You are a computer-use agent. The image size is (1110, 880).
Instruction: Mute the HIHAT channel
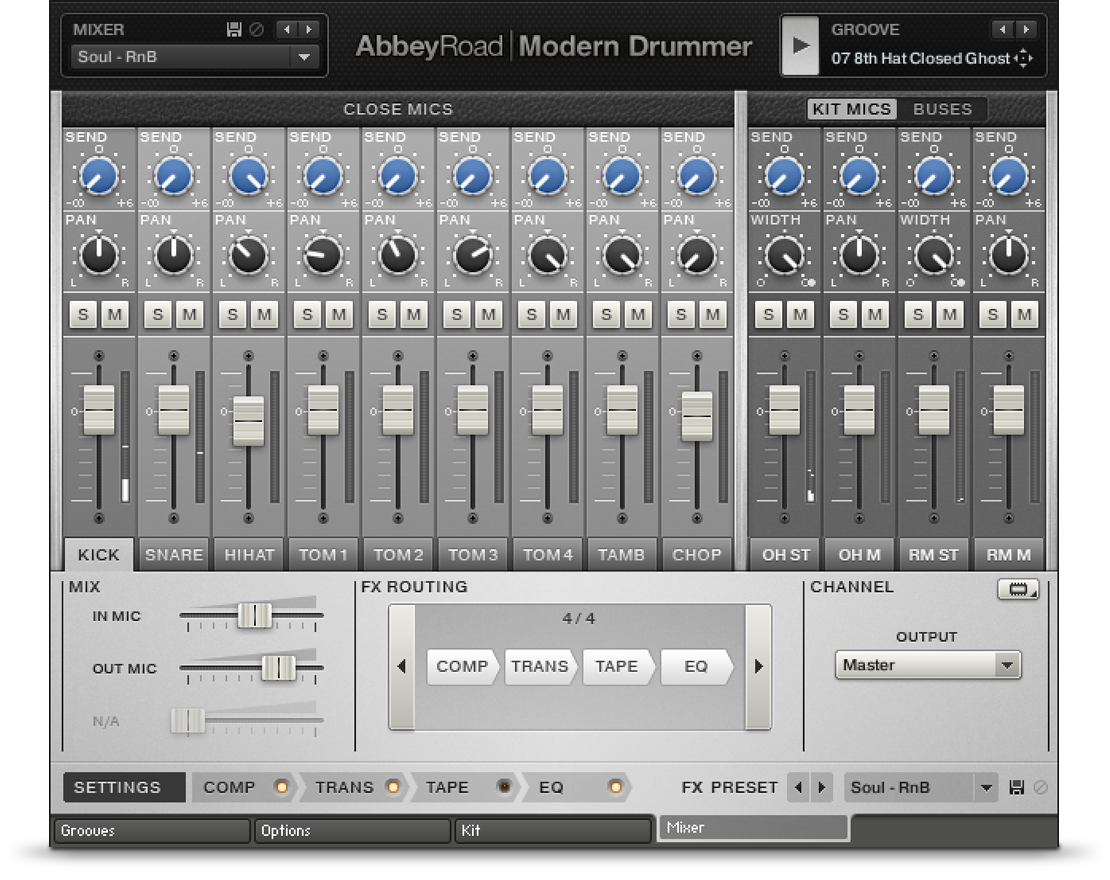pyautogui.click(x=264, y=314)
